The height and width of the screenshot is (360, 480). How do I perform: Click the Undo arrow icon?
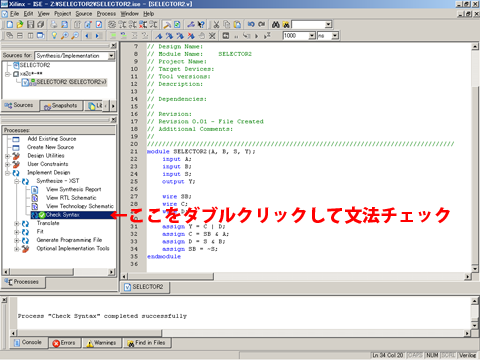click(251, 25)
